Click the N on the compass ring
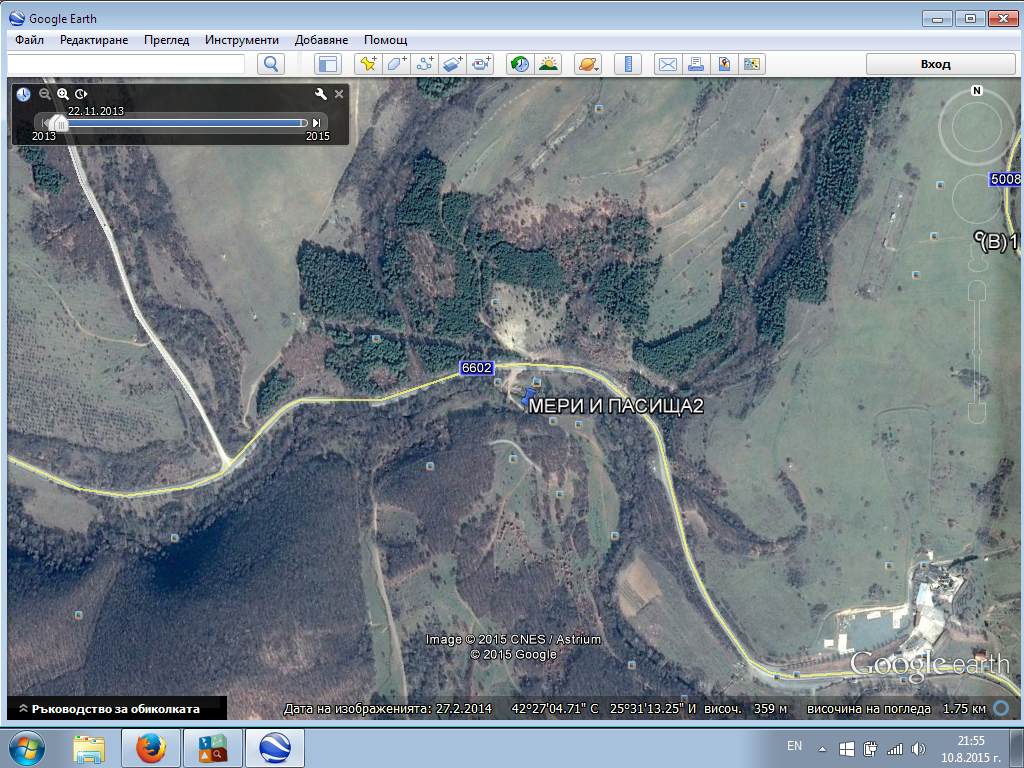The height and width of the screenshot is (768, 1024). 976,91
